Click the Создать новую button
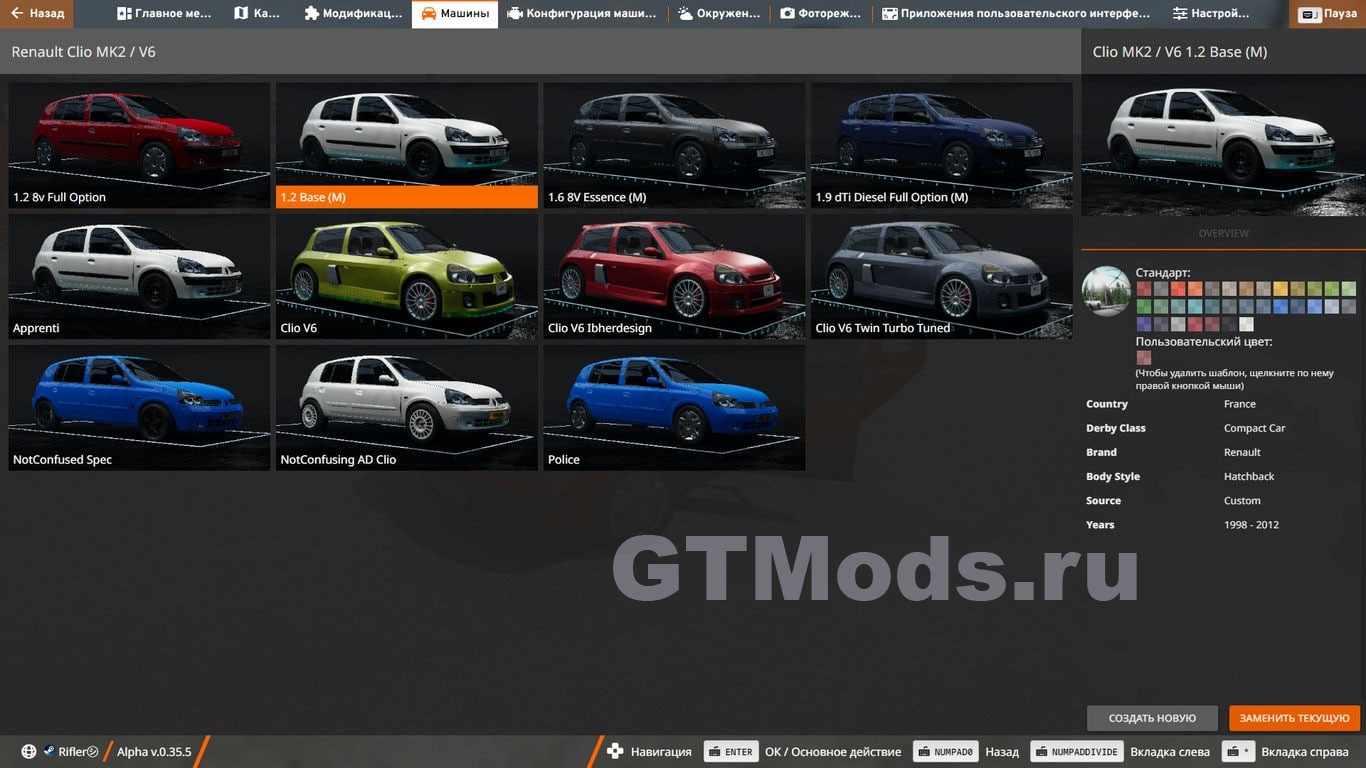The image size is (1366, 768). (x=1152, y=718)
